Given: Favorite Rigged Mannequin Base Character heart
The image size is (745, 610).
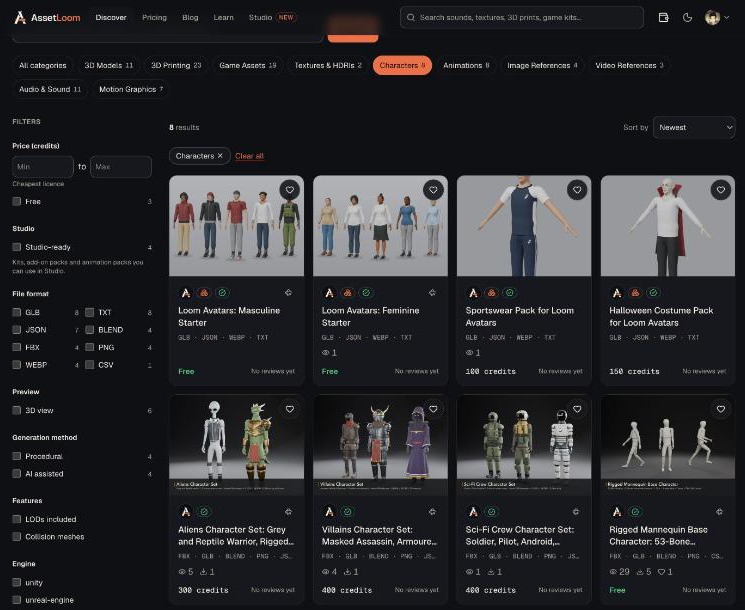Looking at the screenshot, I should [721, 409].
